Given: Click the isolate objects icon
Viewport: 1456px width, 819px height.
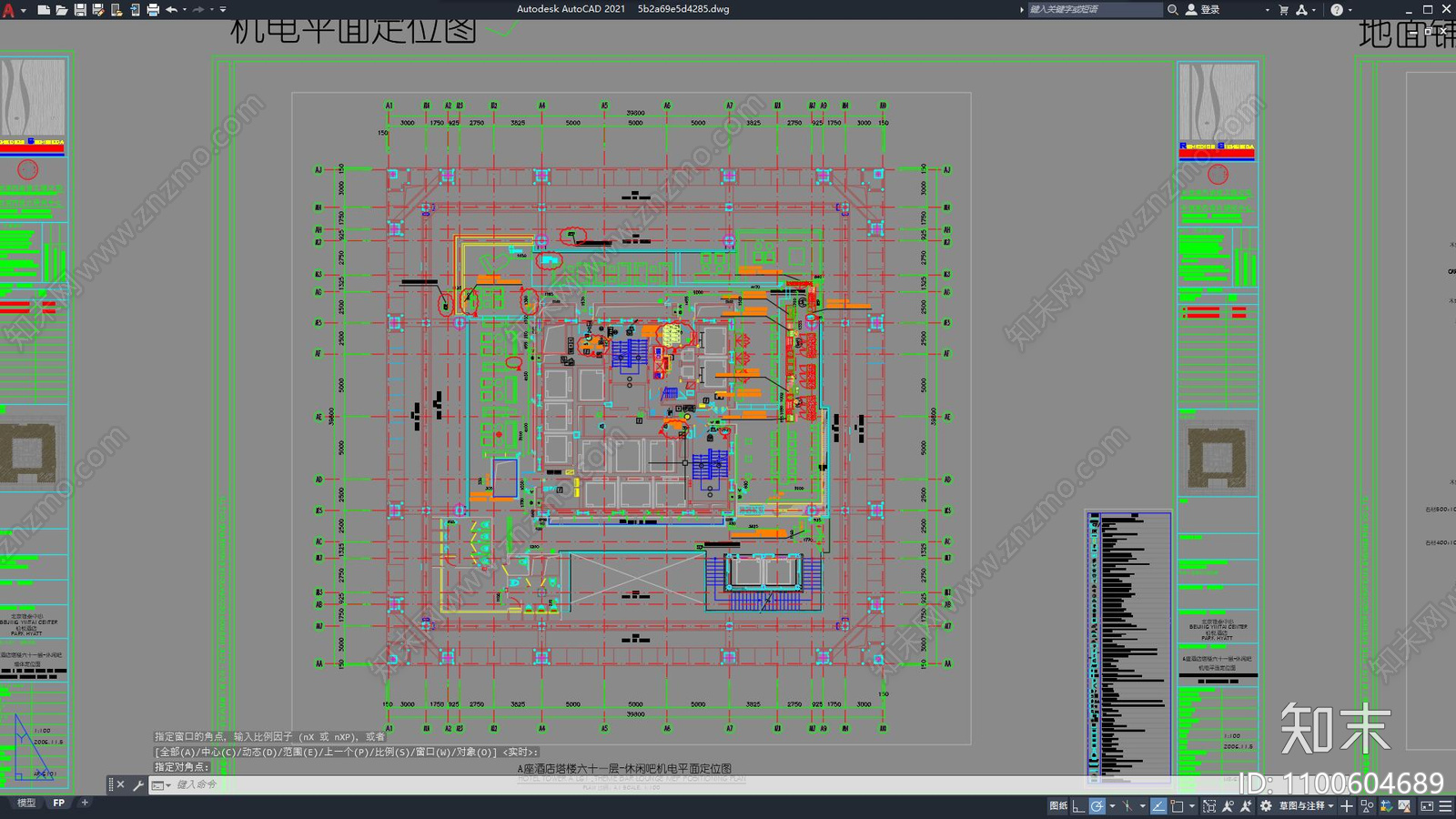Looking at the screenshot, I should 1367,805.
